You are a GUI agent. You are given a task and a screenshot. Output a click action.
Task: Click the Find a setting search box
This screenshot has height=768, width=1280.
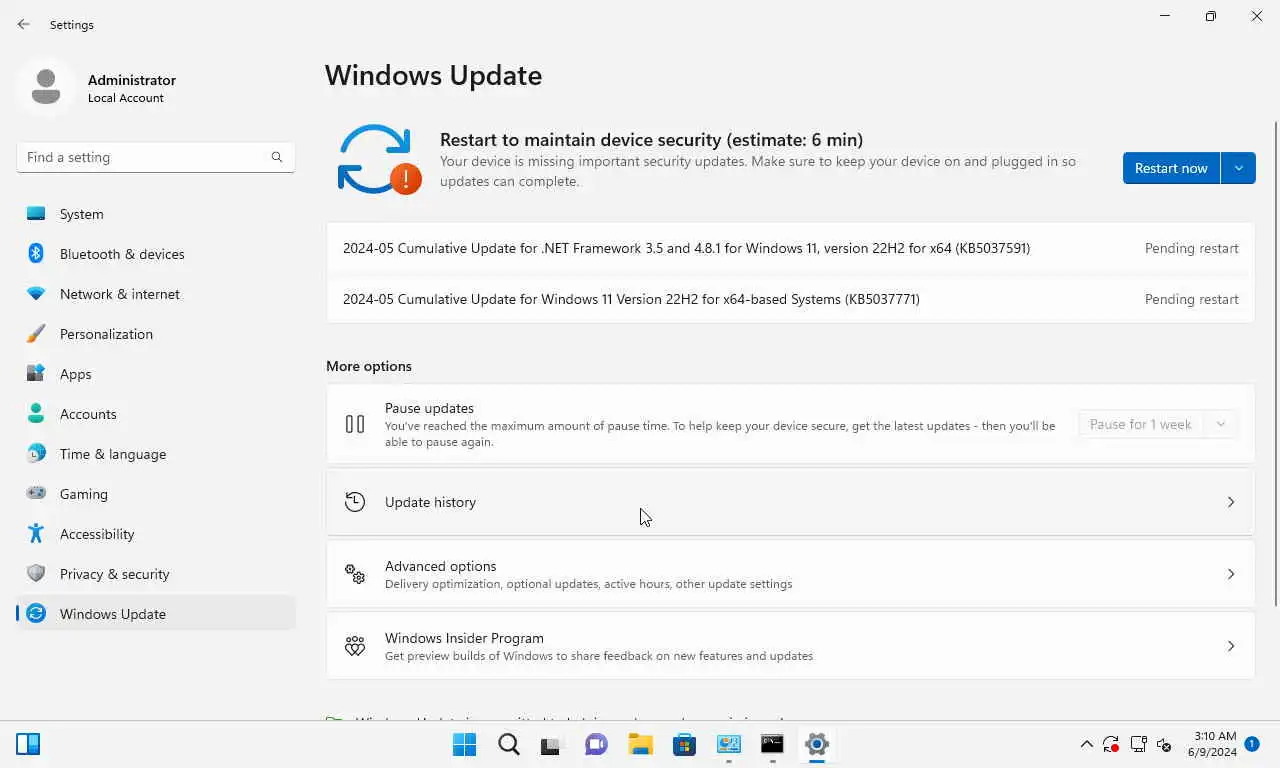(x=155, y=157)
